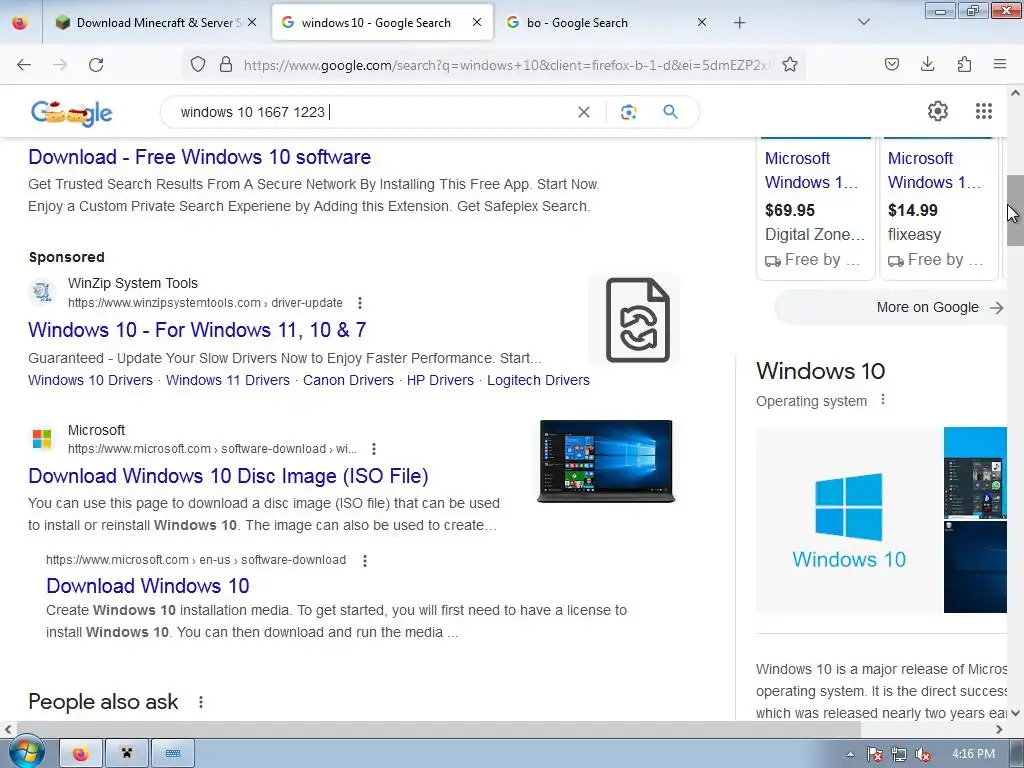Image resolution: width=1024 pixels, height=768 pixels.
Task: Close the 'bo - Google Search' tab
Action: point(701,22)
